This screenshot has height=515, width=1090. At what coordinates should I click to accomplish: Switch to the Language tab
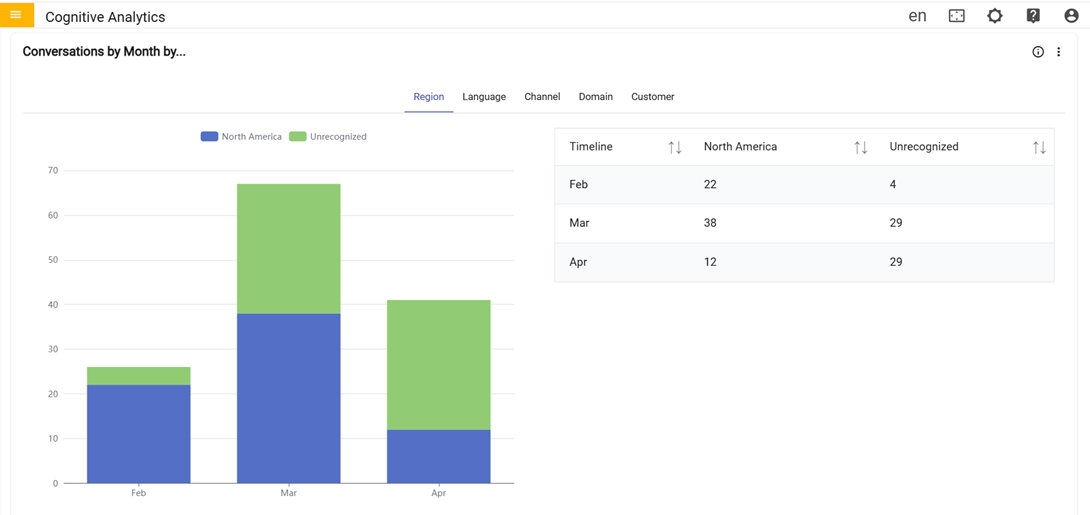[484, 97]
